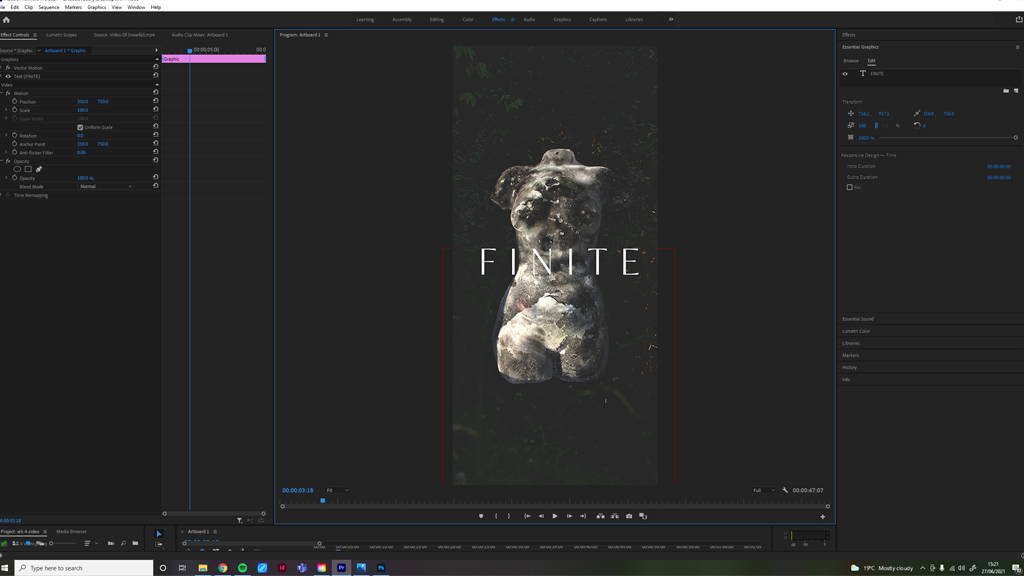1024x576 pixels.
Task: Click the Add Marker icon in Program monitor
Action: [x=481, y=516]
